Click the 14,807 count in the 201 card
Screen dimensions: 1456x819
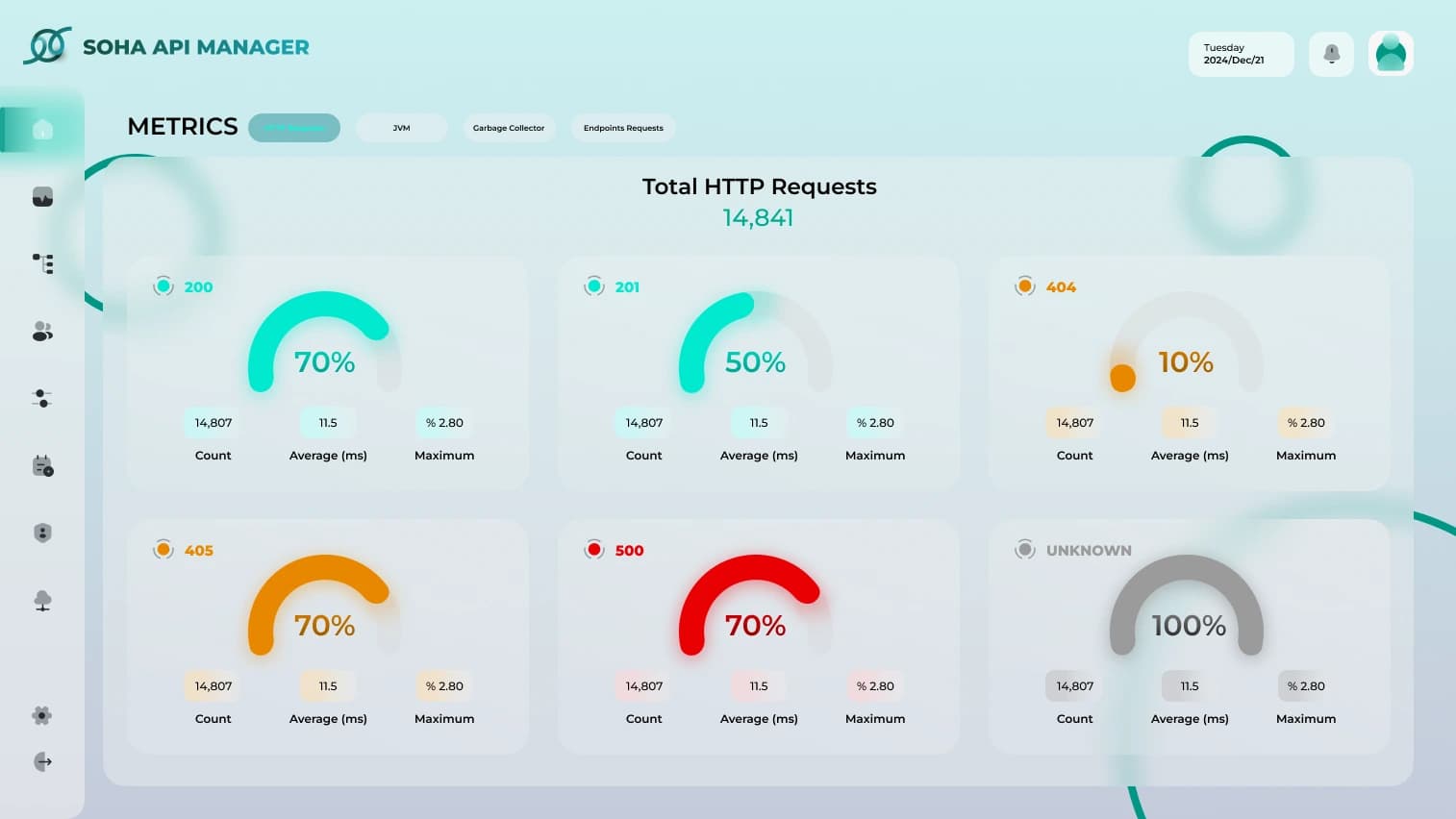pos(644,423)
